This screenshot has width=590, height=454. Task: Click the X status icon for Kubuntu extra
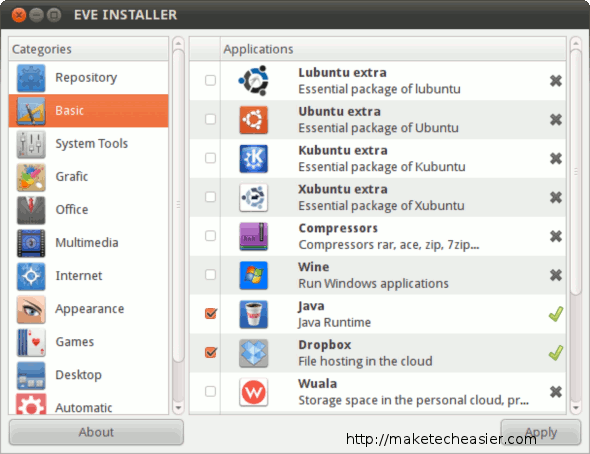coord(556,158)
